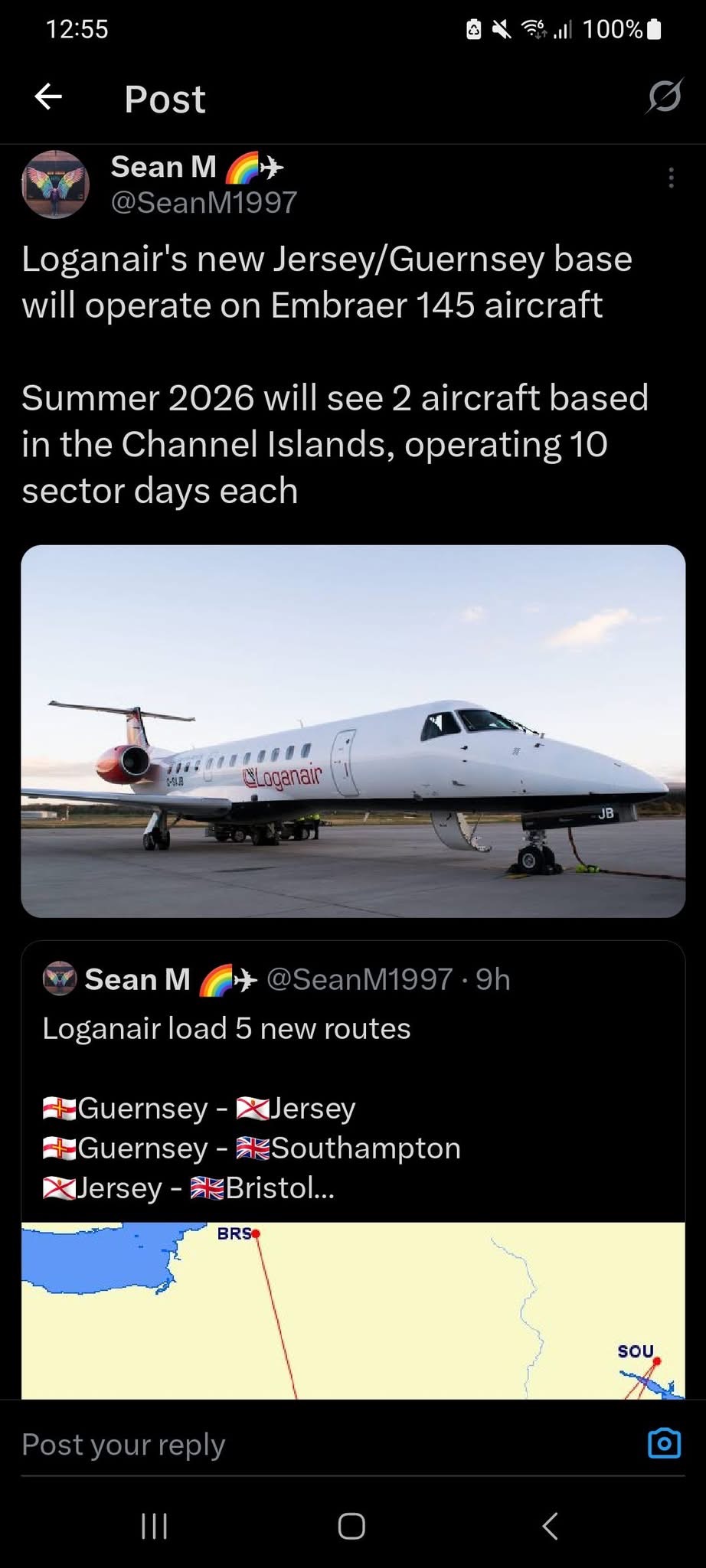The image size is (706, 1568).
Task: Tap the small avatar in quoted post
Action: pyautogui.click(x=59, y=978)
